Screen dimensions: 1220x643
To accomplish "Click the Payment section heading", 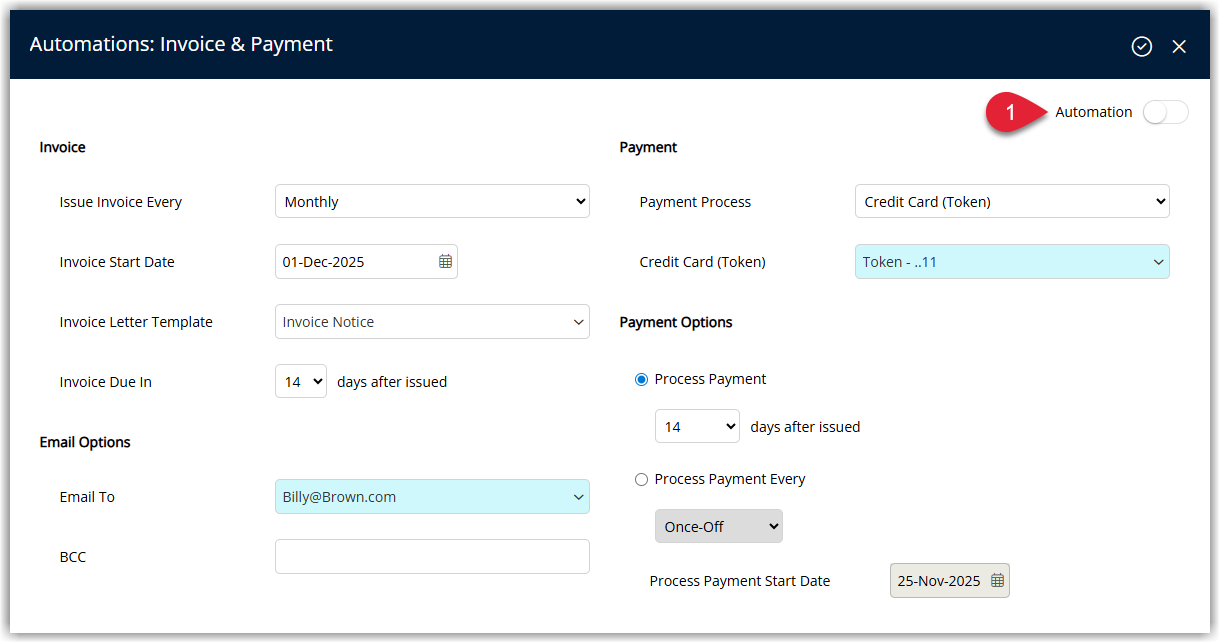I will point(648,147).
